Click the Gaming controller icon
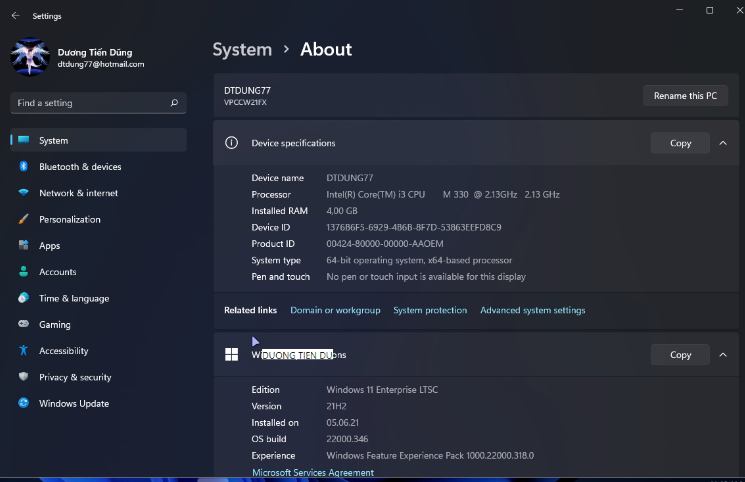 point(23,324)
